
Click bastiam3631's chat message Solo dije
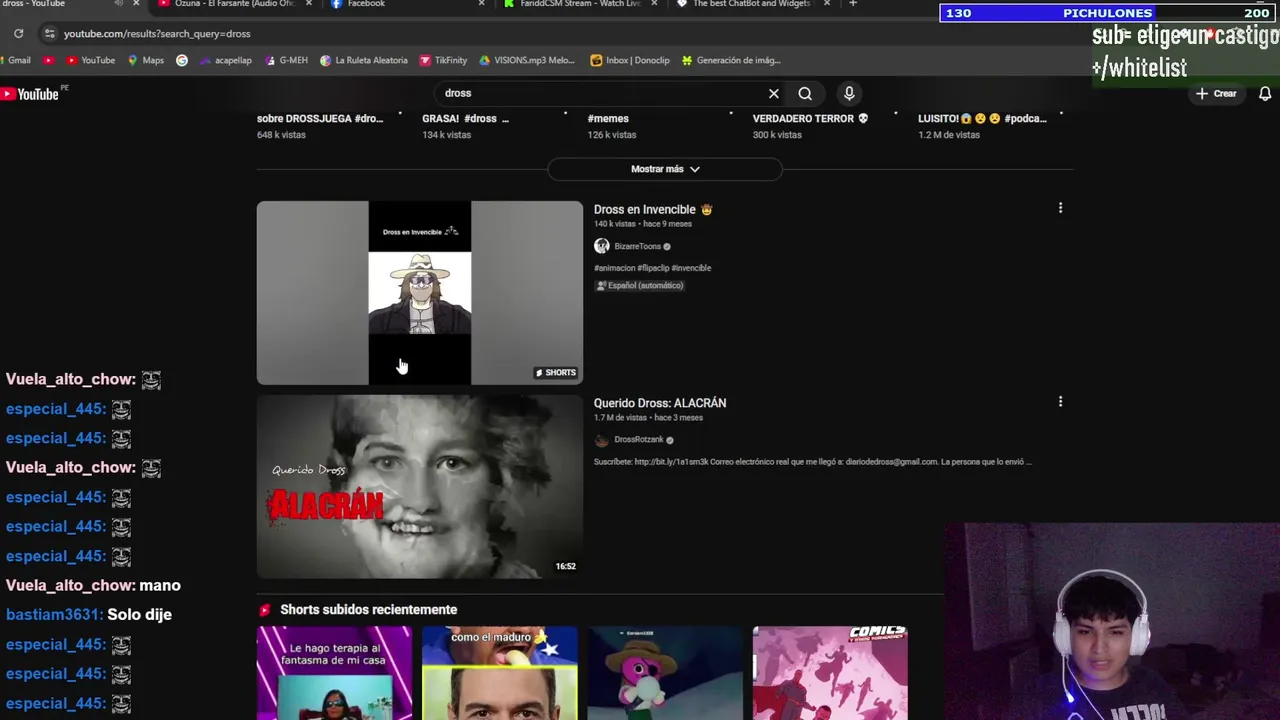(139, 615)
